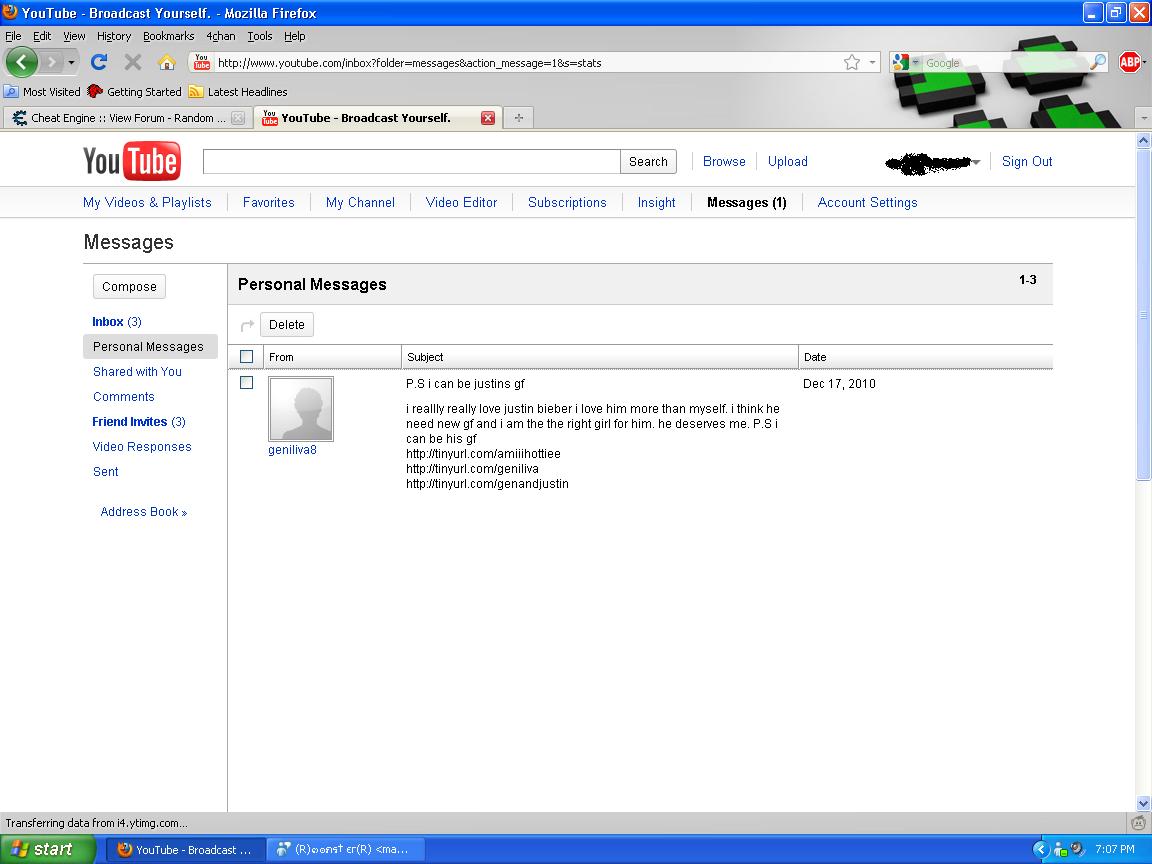Screen dimensions: 1152x864
Task: Open the Getting Started bookmark
Action: (x=134, y=92)
